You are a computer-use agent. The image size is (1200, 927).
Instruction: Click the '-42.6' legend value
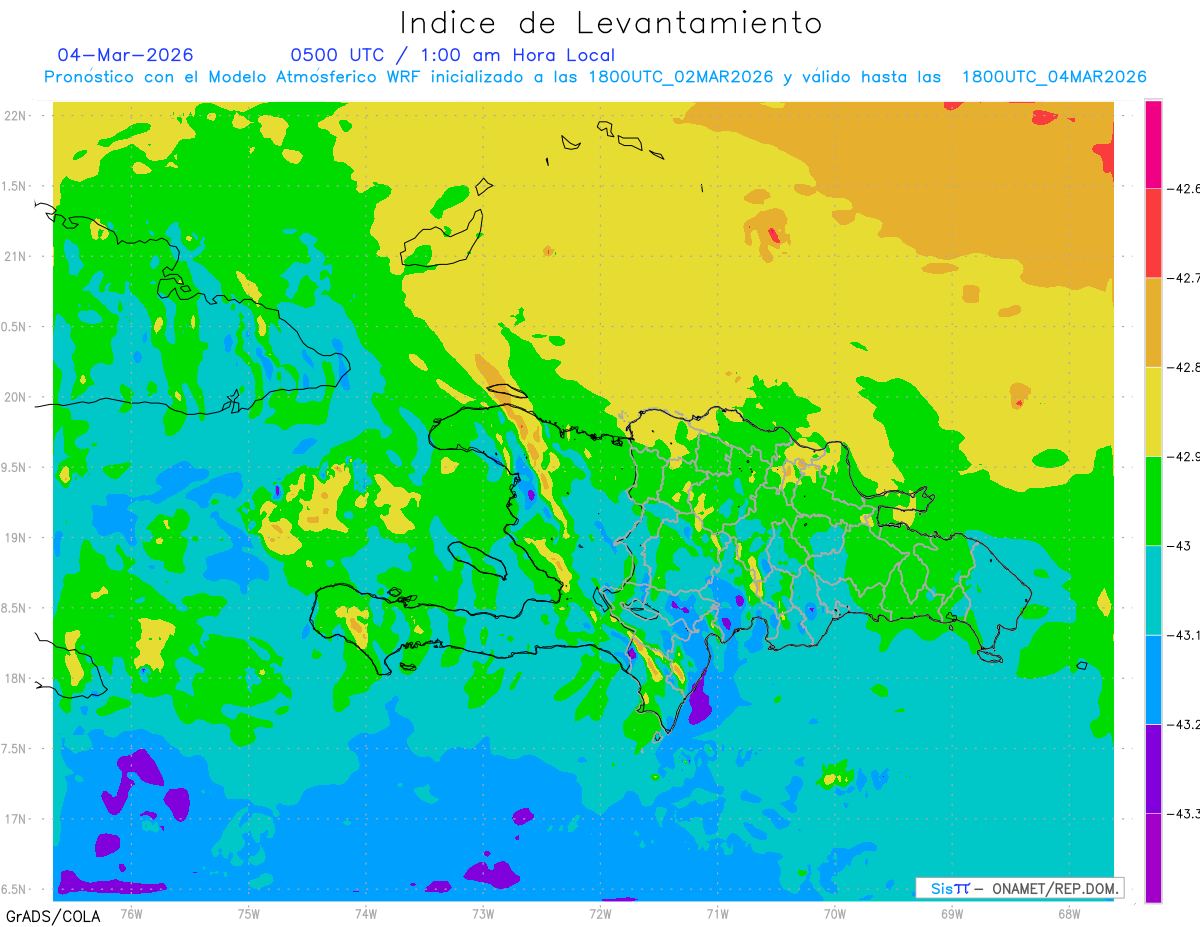(1183, 188)
